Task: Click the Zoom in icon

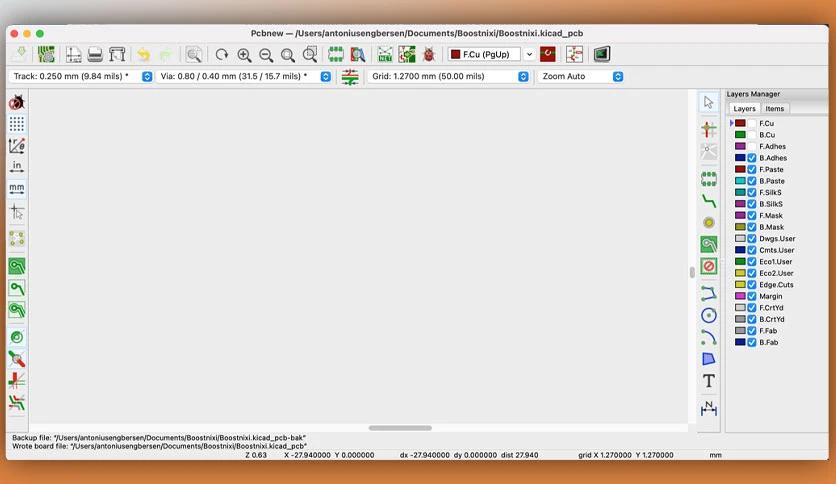Action: 244,54
